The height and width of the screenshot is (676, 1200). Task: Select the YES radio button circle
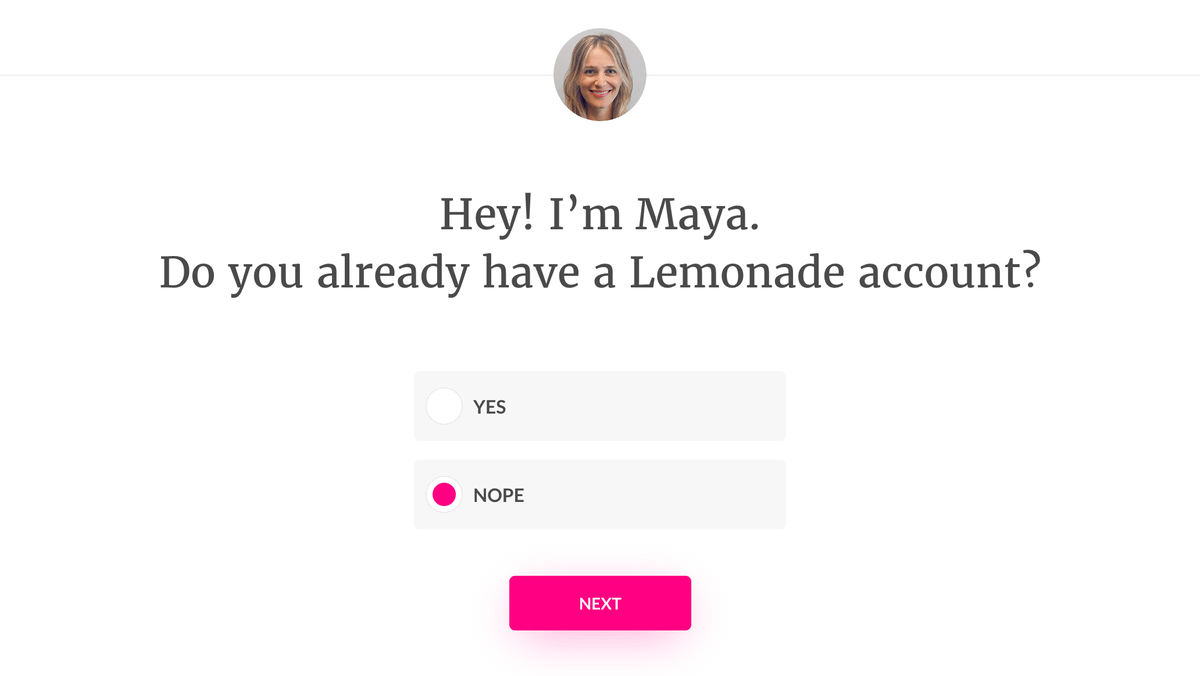(444, 406)
